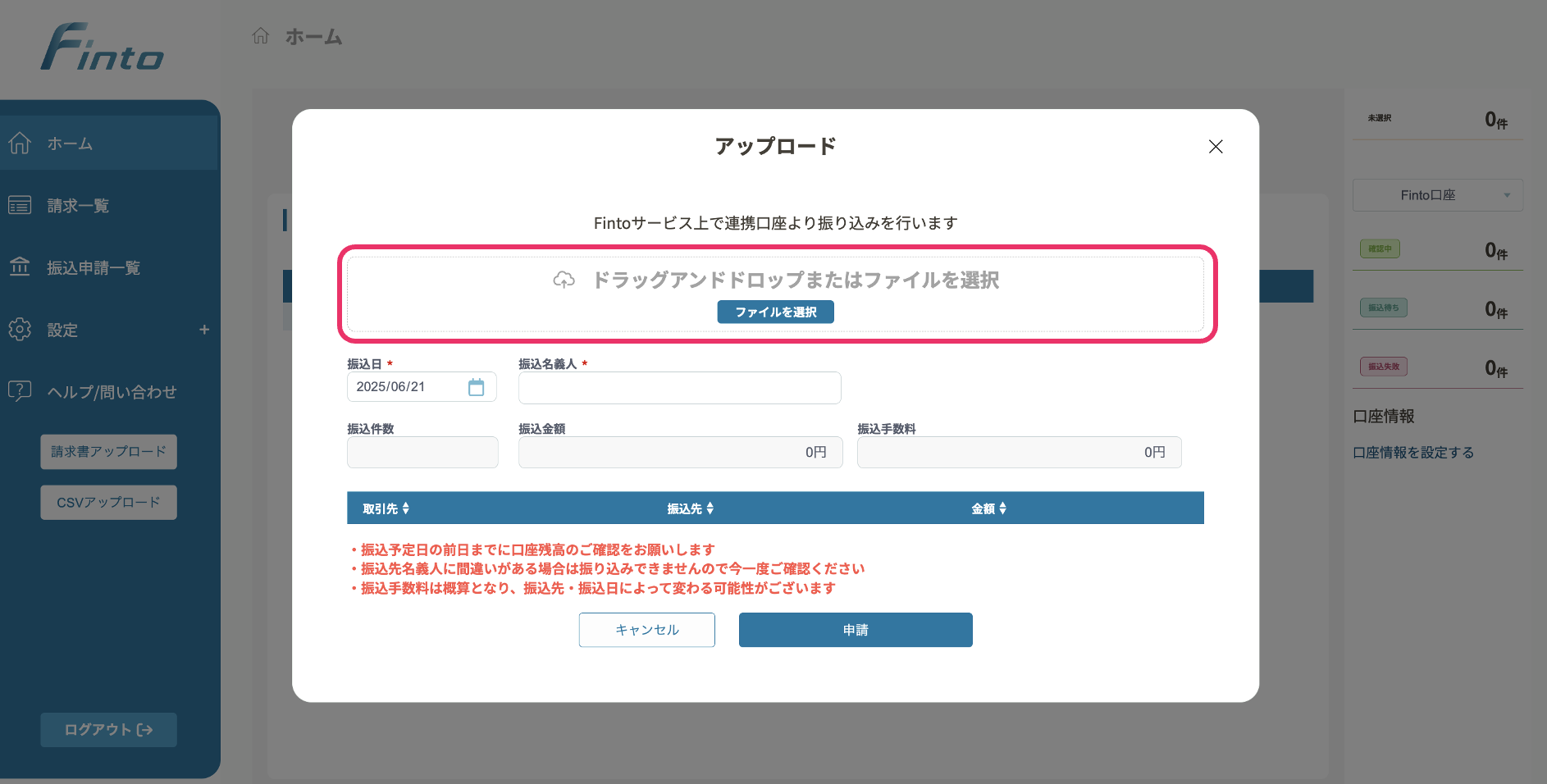Open ホーム in the sidebar
This screenshot has width=1547, height=784.
(x=70, y=144)
